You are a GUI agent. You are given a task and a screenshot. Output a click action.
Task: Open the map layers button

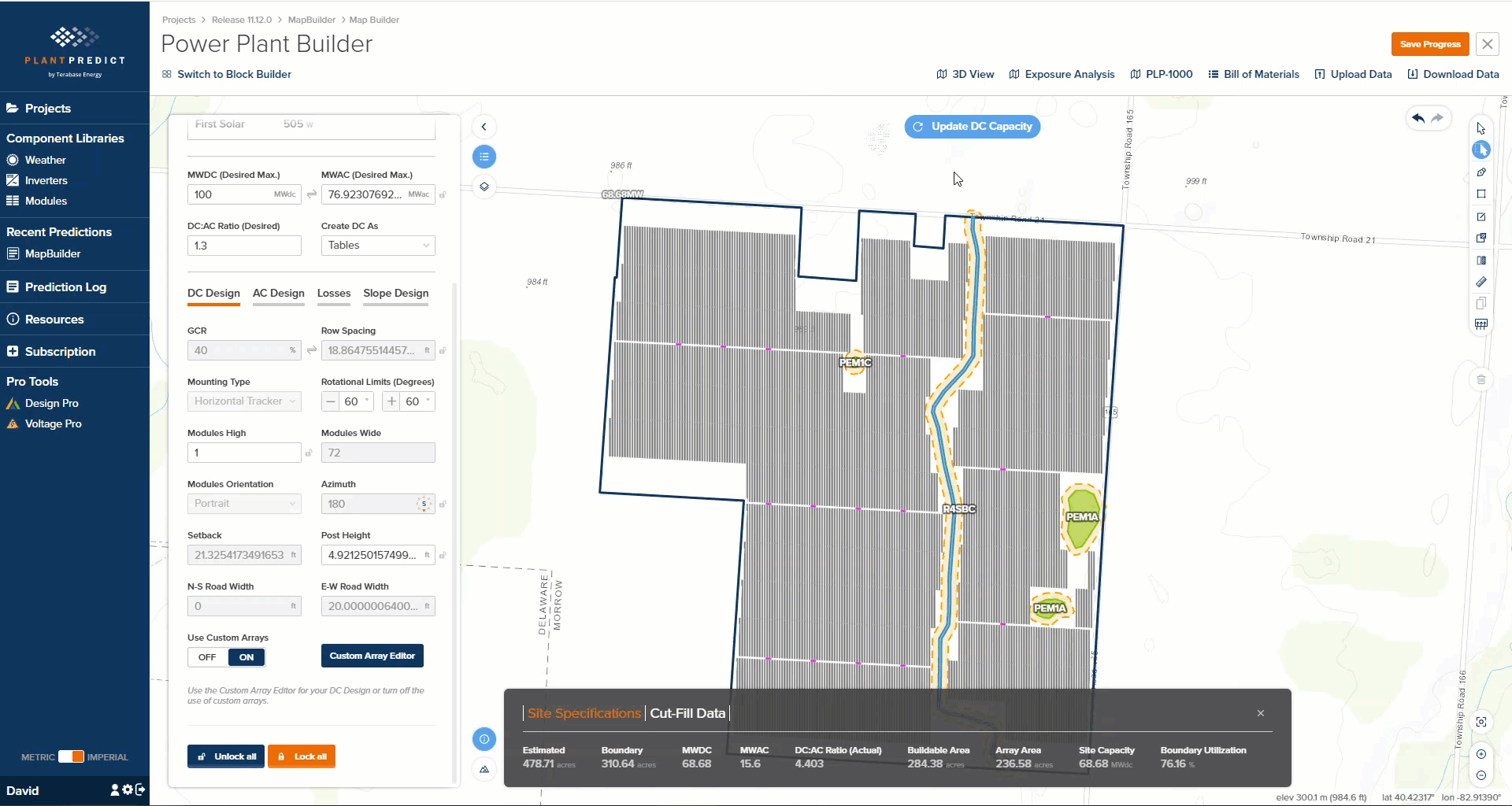click(x=484, y=187)
